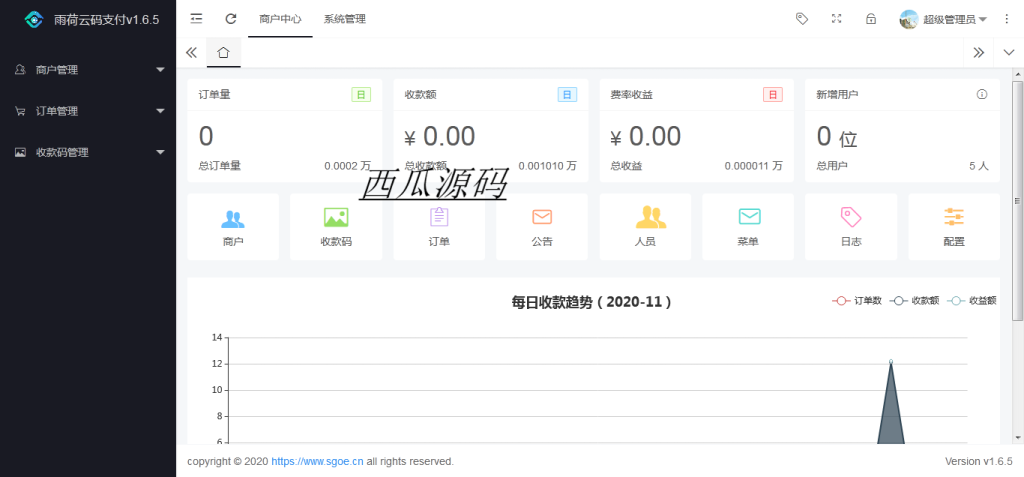Go to the home tab house icon
Screen dimensions: 1024x477
(223, 53)
